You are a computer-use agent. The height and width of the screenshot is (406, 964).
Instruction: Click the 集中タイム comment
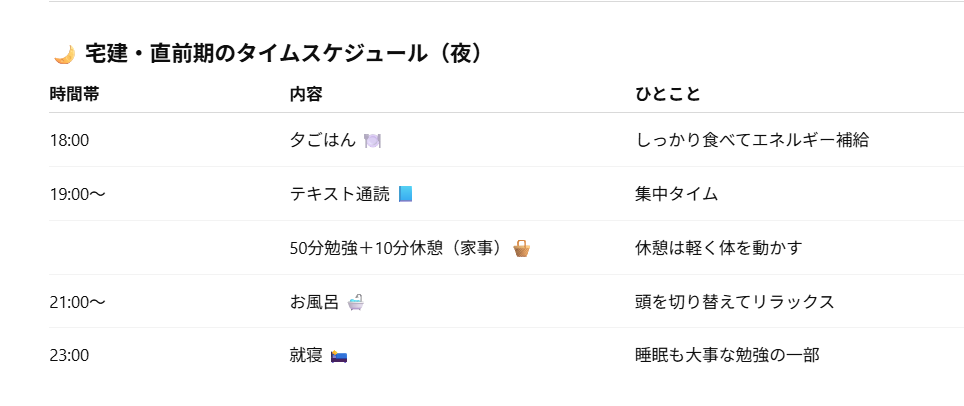(x=676, y=195)
